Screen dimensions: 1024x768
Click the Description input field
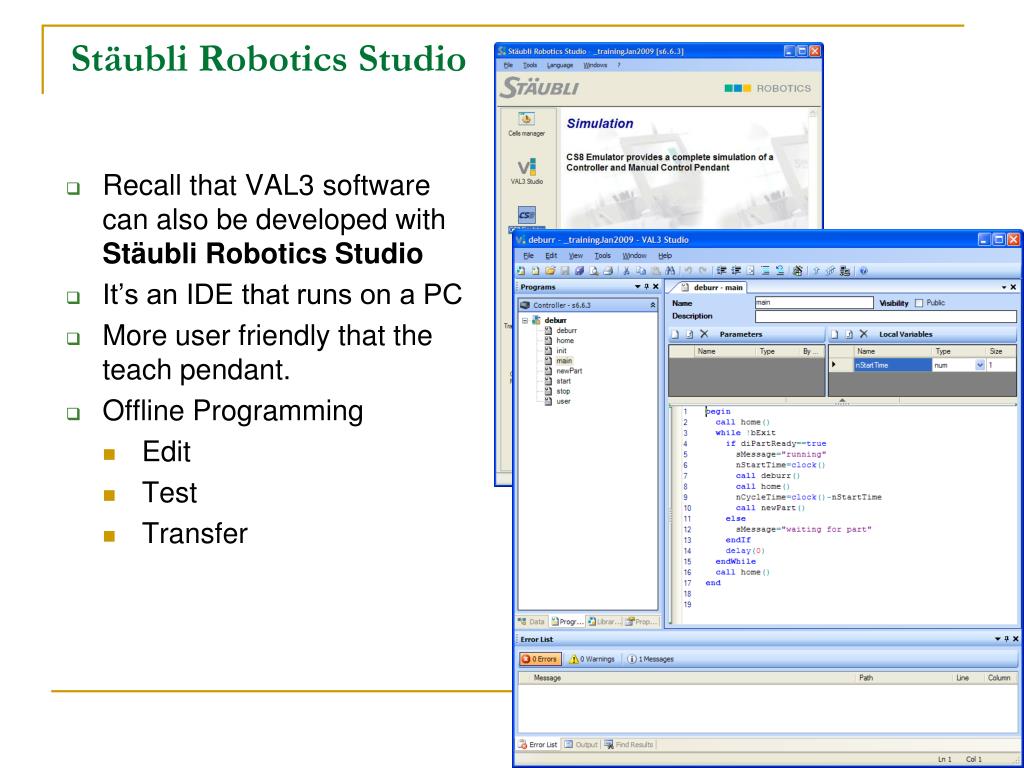(x=886, y=316)
